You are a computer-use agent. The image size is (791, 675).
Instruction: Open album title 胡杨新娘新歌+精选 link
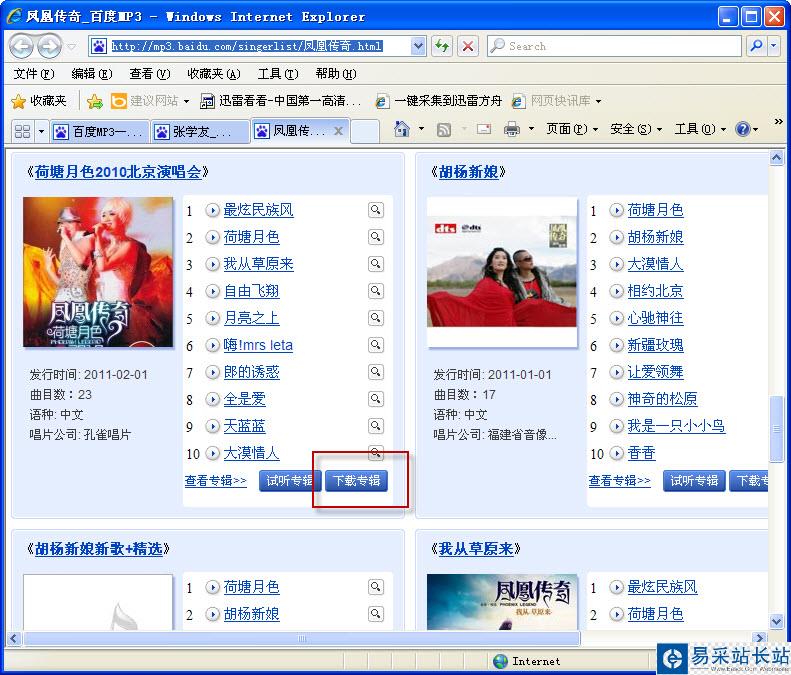tap(99, 549)
